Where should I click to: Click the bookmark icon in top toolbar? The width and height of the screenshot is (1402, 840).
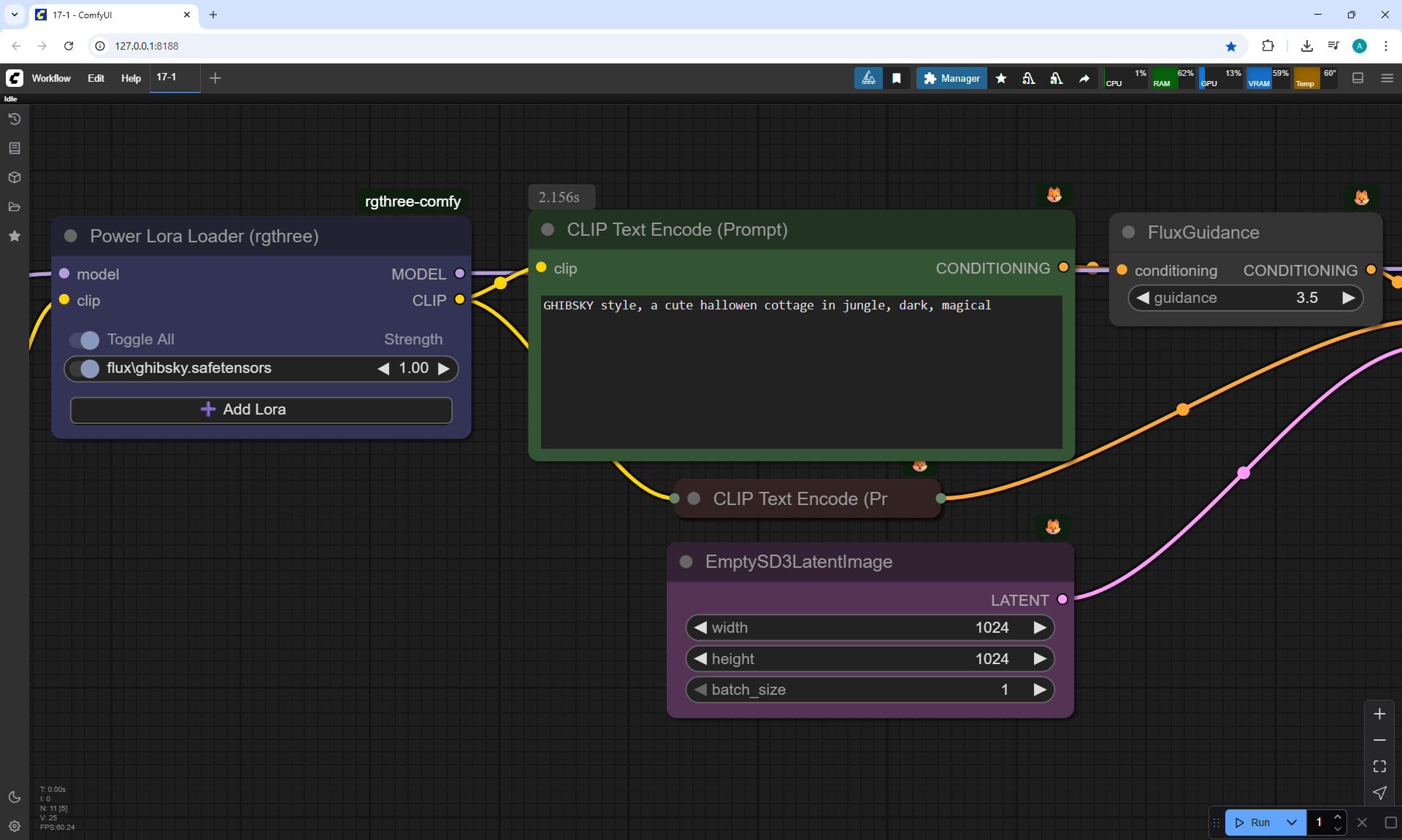[x=897, y=78]
